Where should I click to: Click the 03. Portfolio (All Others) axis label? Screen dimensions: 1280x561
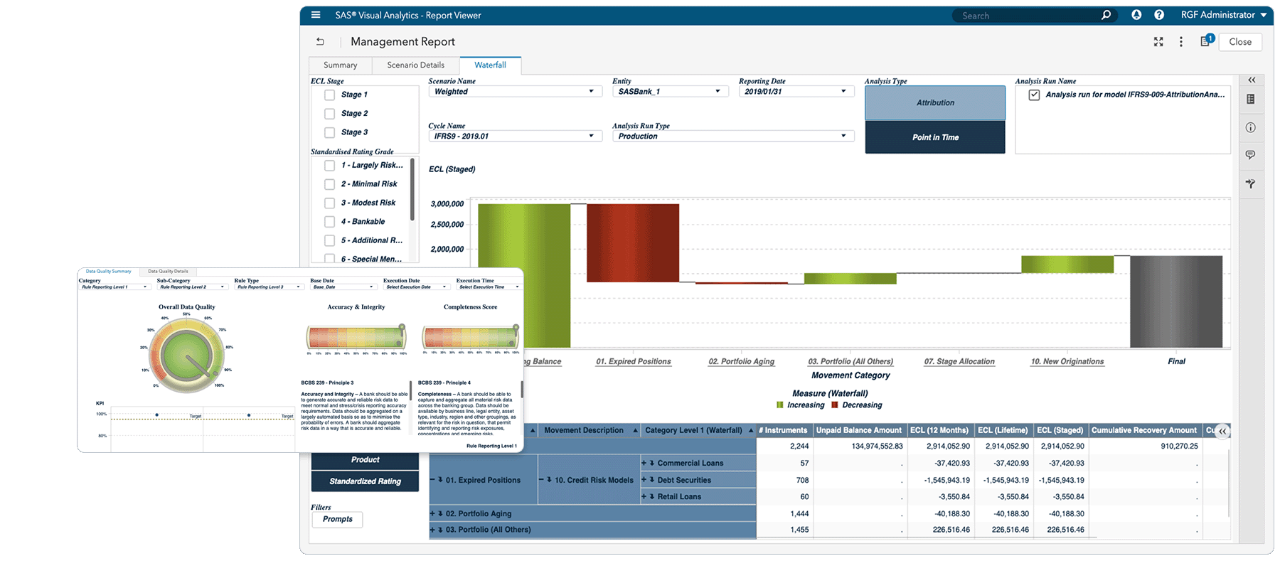850,361
